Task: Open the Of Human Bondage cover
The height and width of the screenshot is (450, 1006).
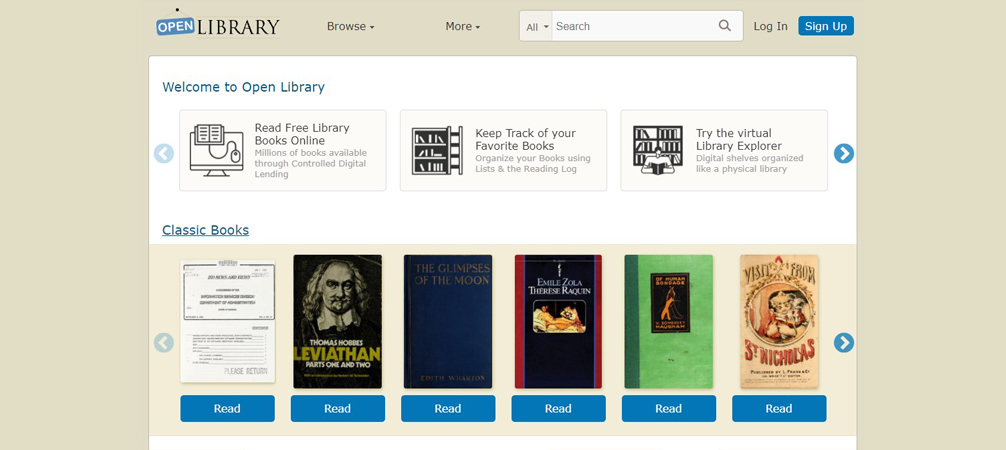Action: click(669, 322)
